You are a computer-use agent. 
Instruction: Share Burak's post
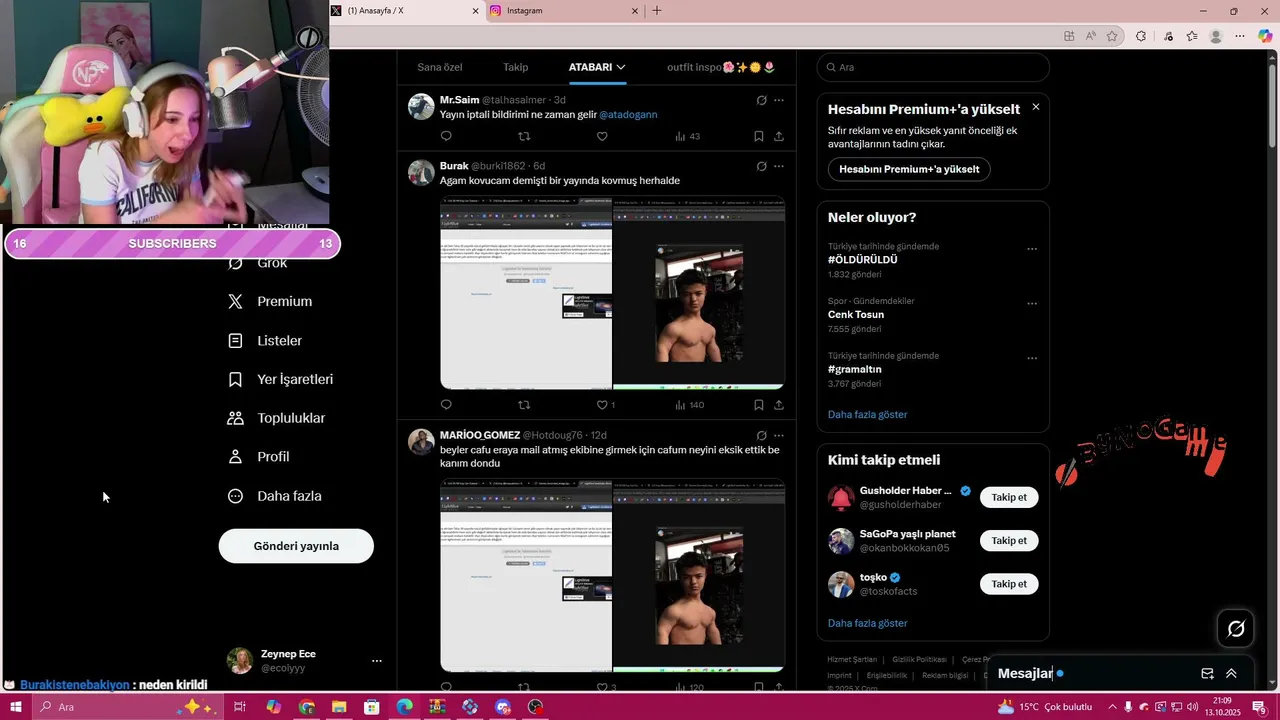pyautogui.click(x=779, y=405)
